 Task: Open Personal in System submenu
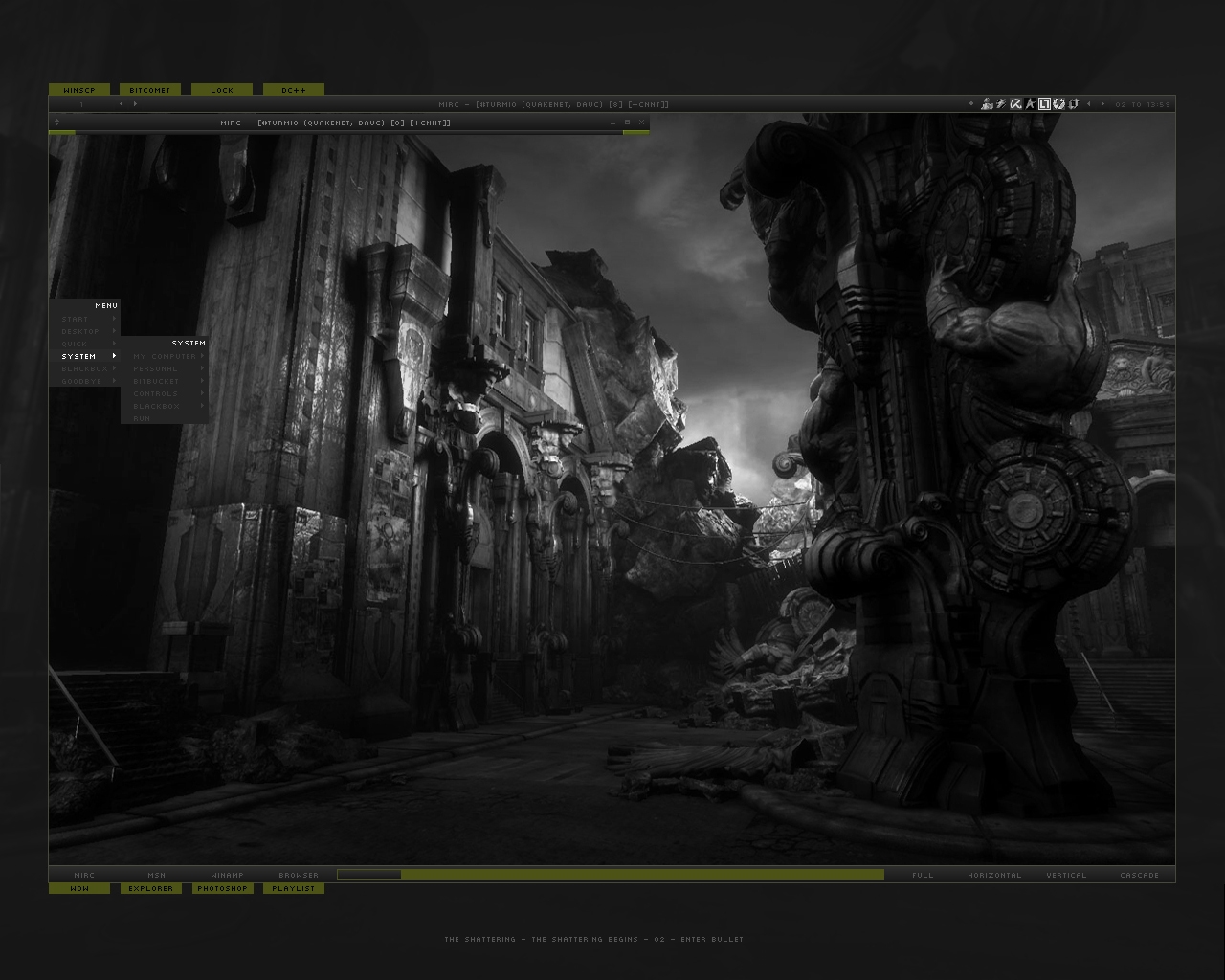(x=165, y=368)
